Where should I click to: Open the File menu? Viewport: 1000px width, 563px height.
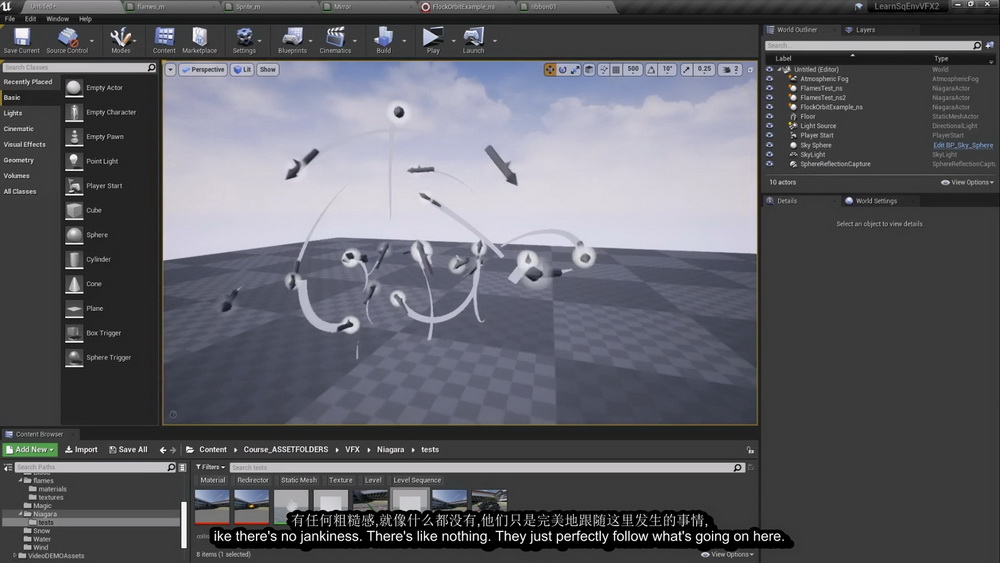[10, 19]
